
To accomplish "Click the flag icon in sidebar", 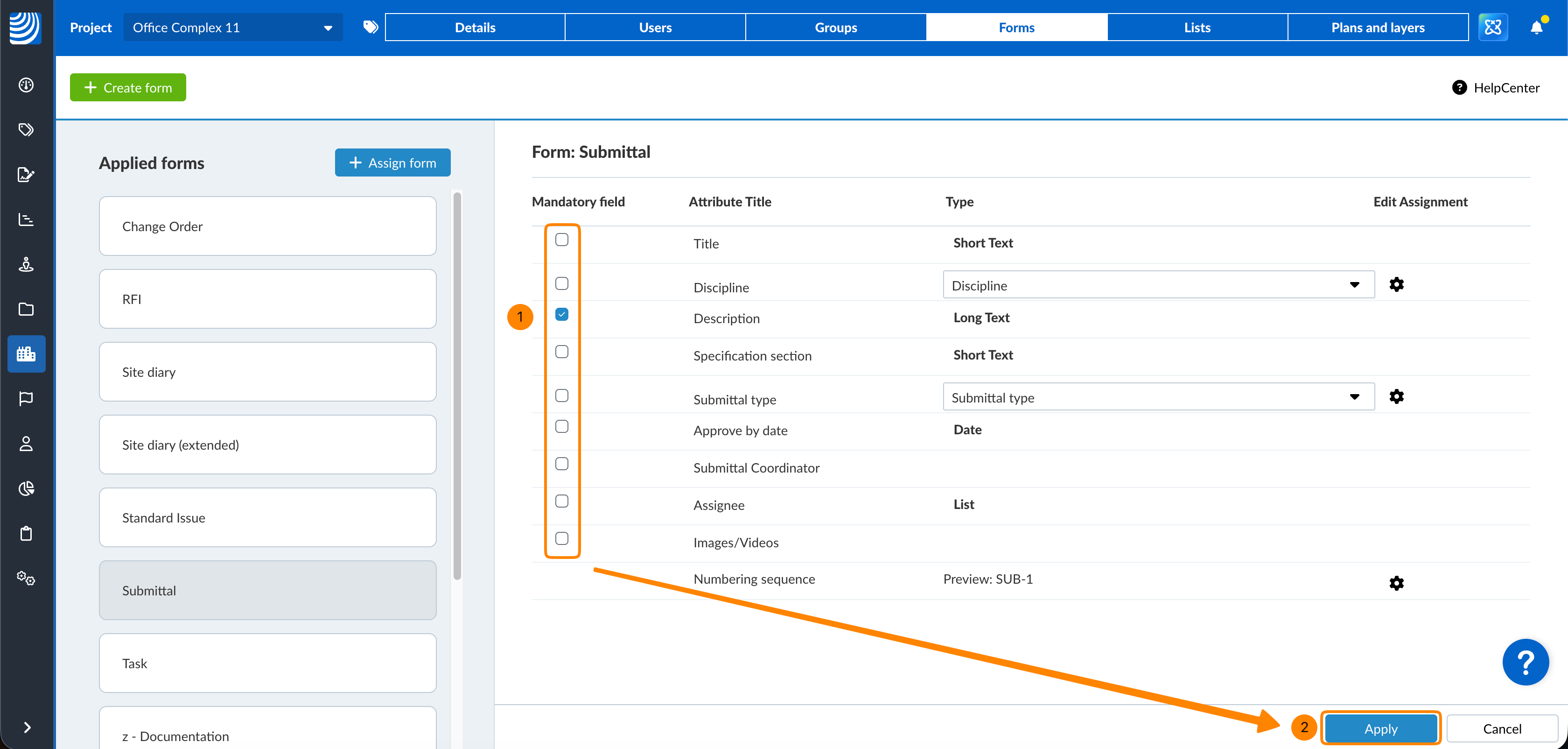I will [x=26, y=398].
